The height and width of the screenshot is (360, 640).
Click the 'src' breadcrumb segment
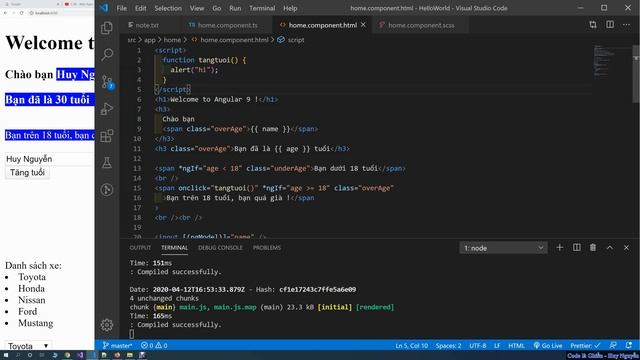131,40
